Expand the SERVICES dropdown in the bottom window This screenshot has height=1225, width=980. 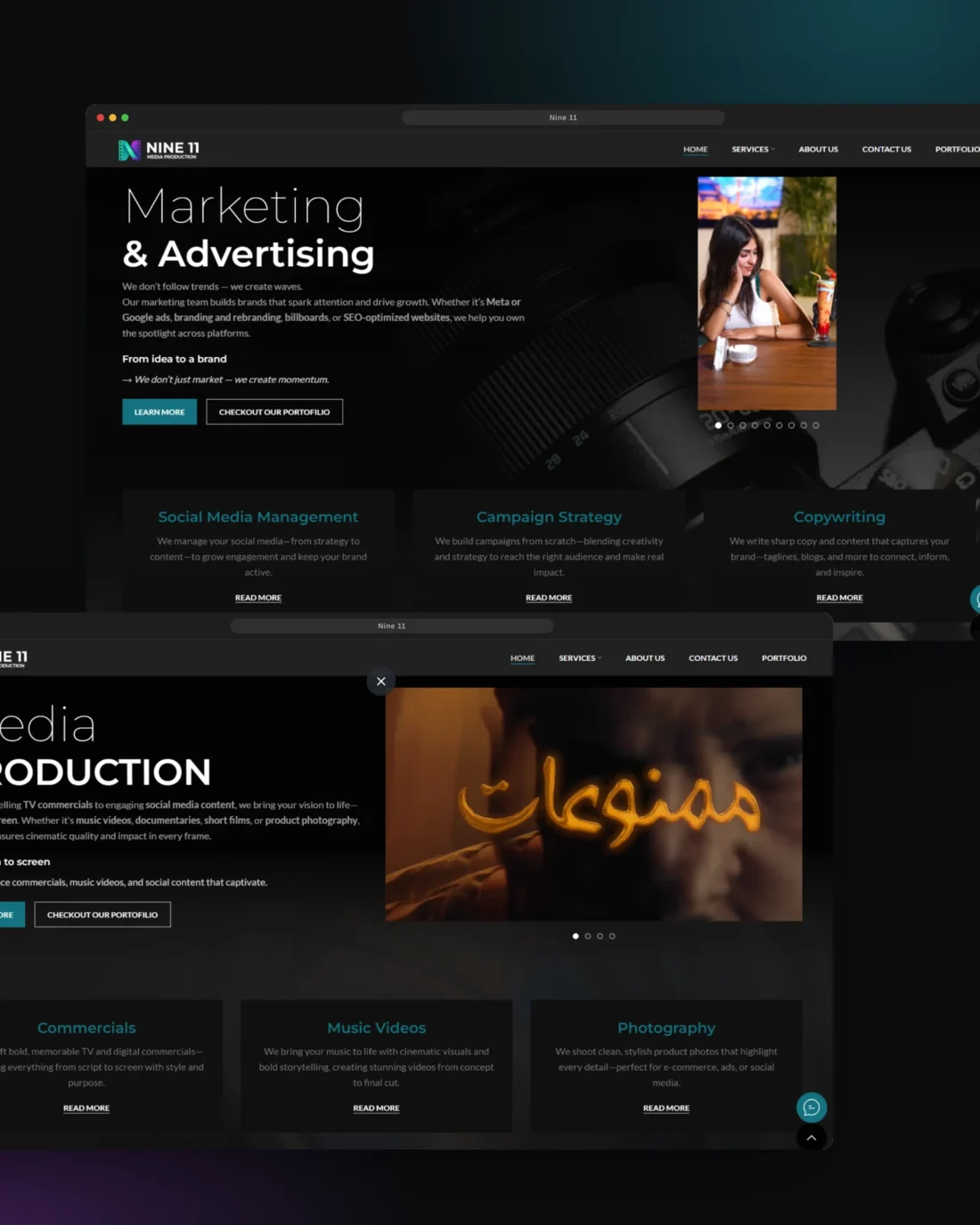click(580, 658)
